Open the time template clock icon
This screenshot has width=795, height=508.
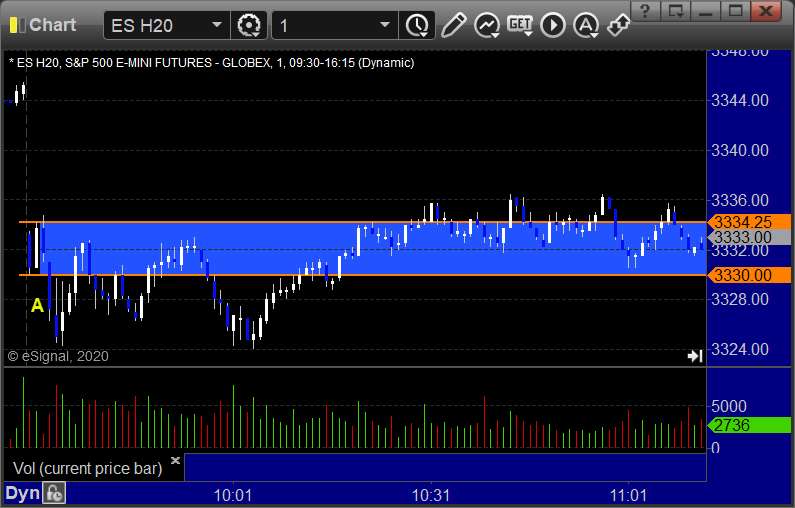(417, 25)
